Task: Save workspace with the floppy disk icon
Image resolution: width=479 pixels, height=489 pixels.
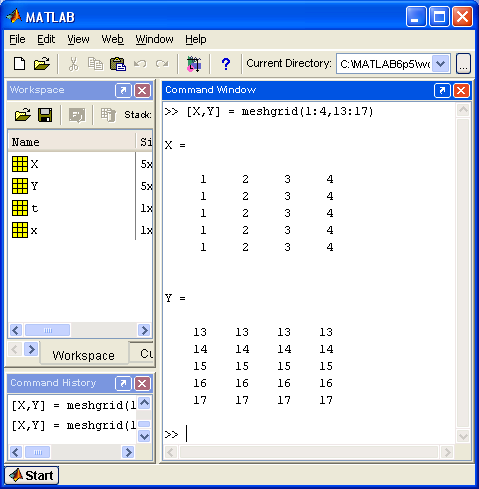Action: pyautogui.click(x=45, y=115)
